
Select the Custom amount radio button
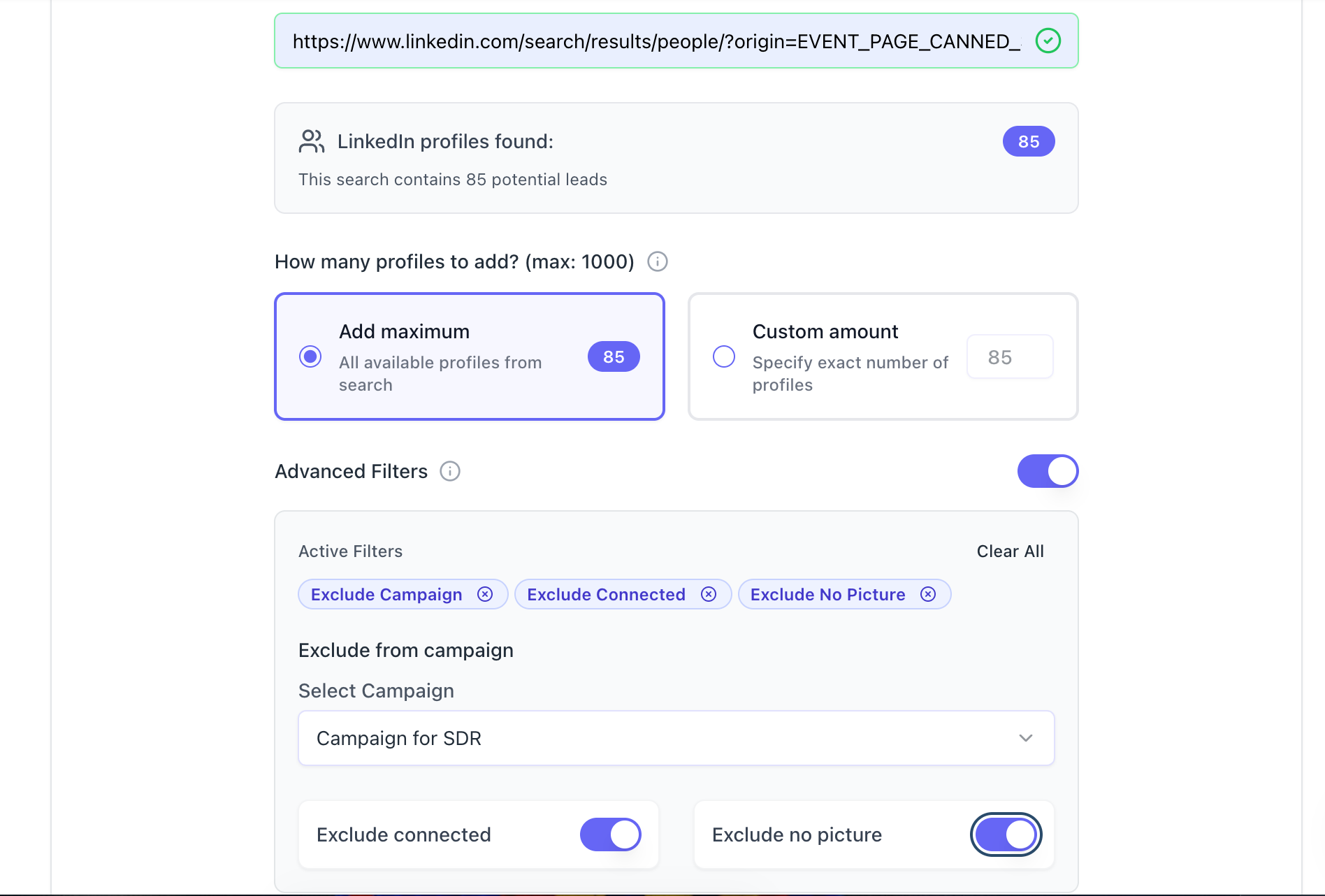point(724,356)
